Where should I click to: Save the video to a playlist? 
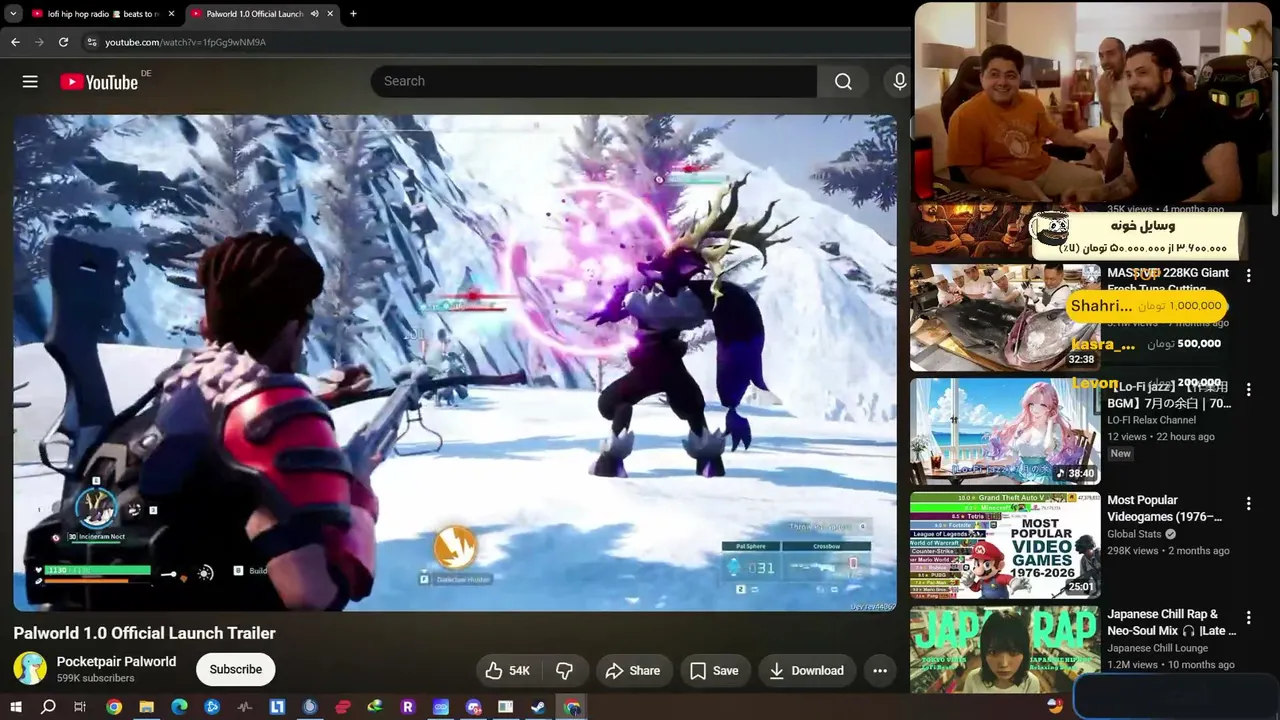(x=715, y=670)
